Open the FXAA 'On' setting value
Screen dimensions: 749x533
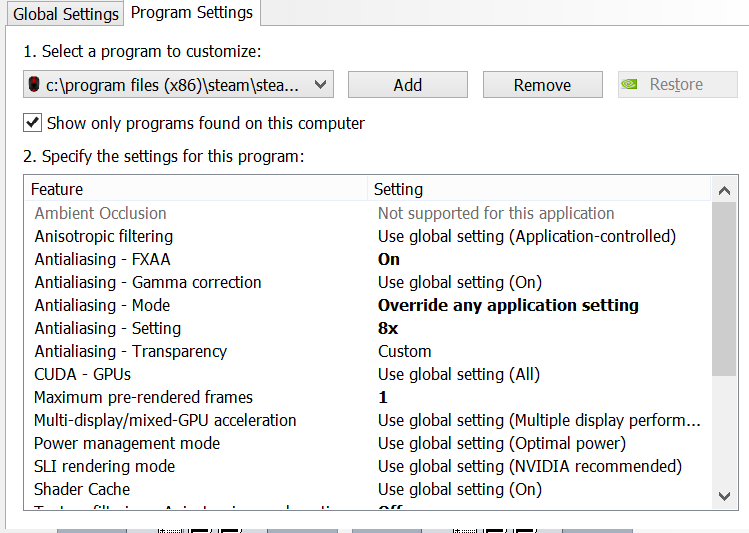[389, 259]
